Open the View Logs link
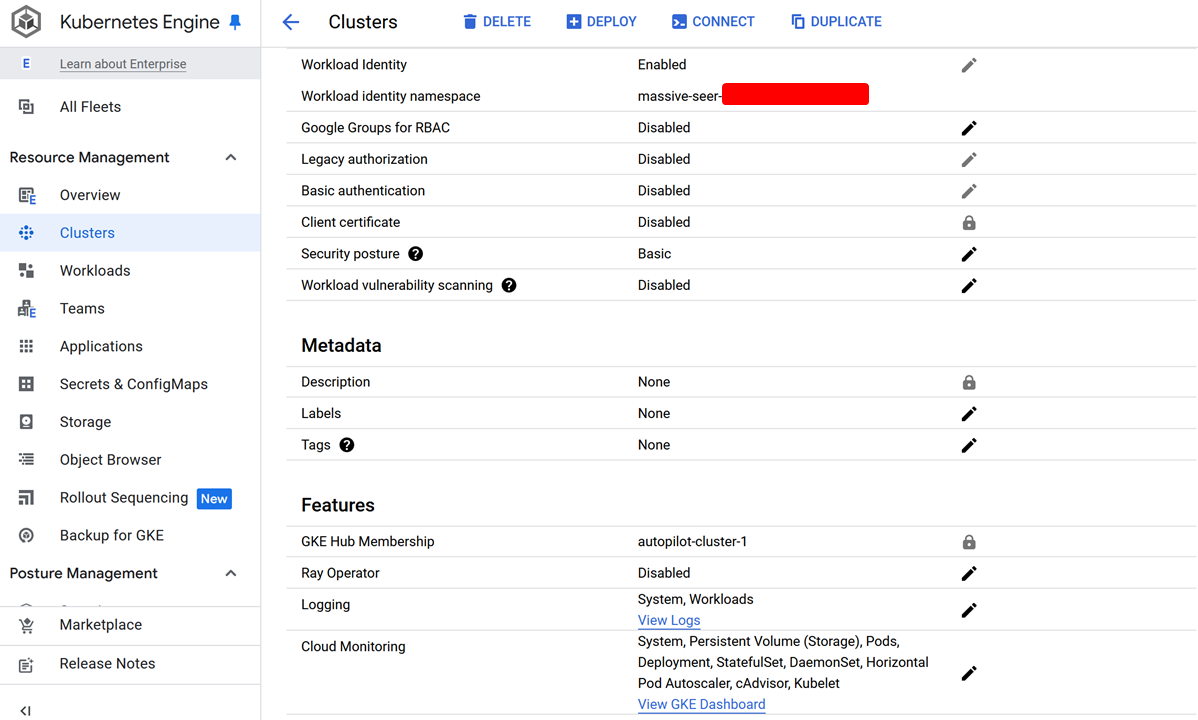Image resolution: width=1198 pixels, height=720 pixels. click(669, 620)
